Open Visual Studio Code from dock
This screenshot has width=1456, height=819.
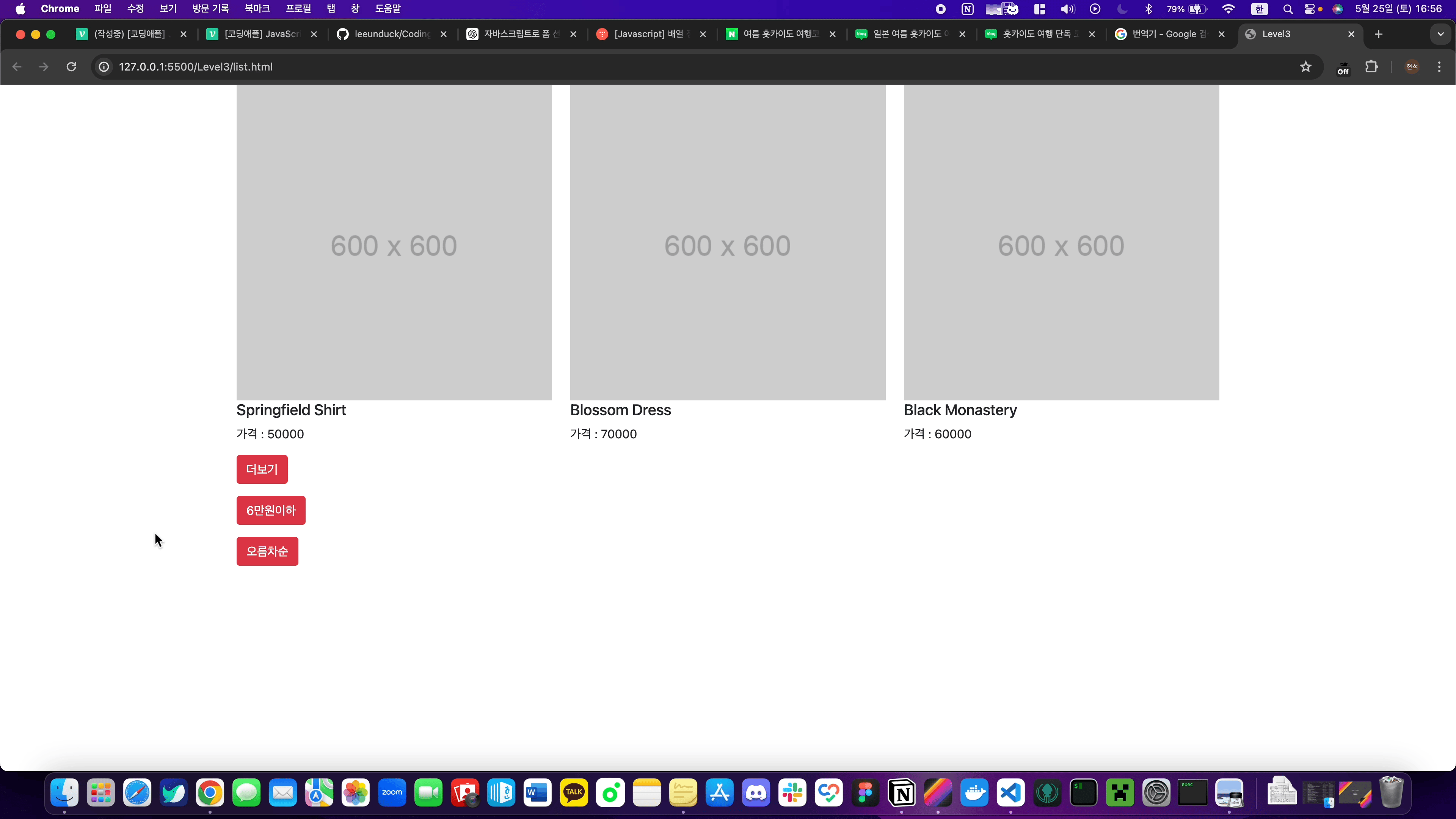(1010, 792)
